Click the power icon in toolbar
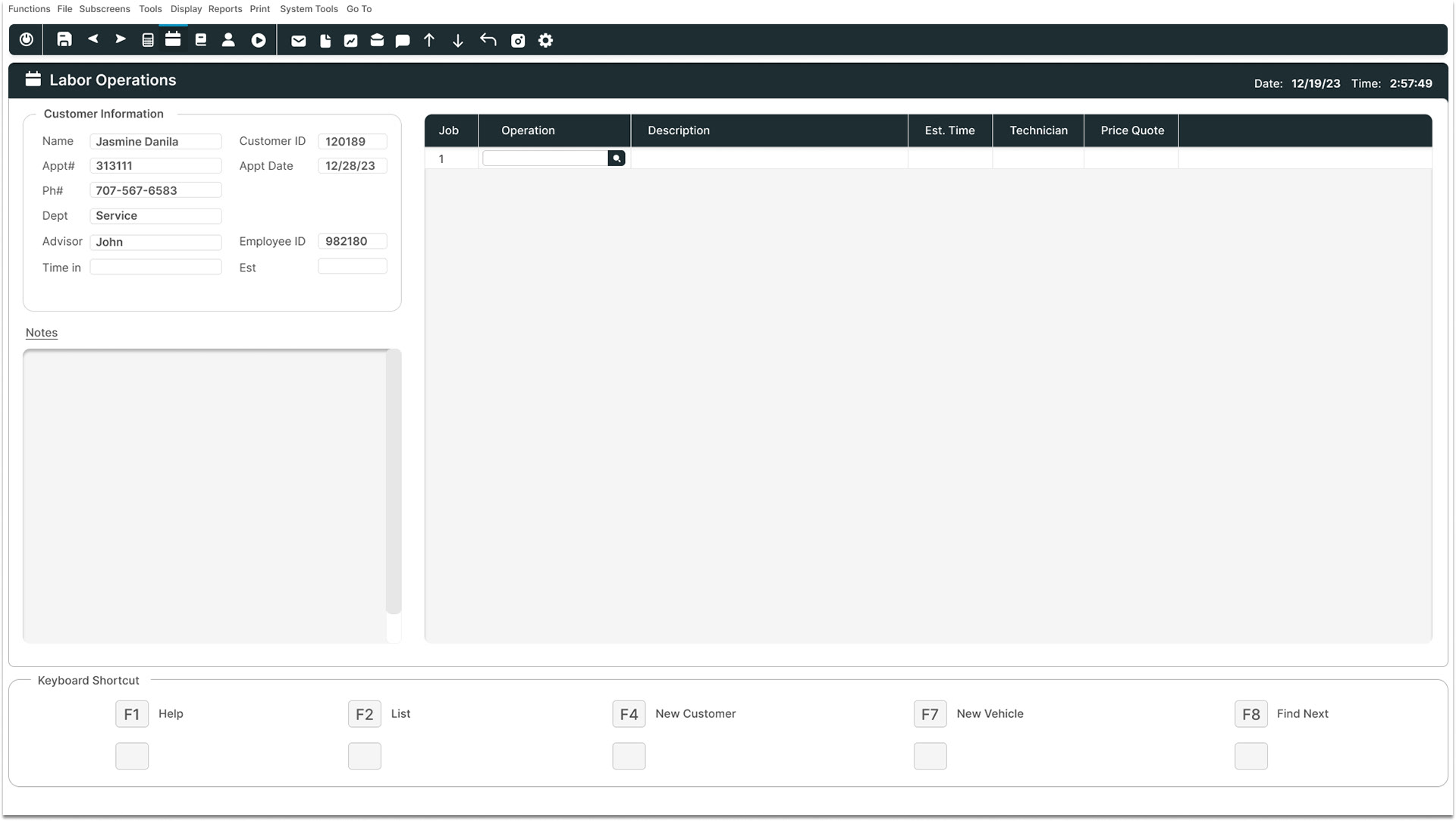The height and width of the screenshot is (821, 1456). pos(27,39)
